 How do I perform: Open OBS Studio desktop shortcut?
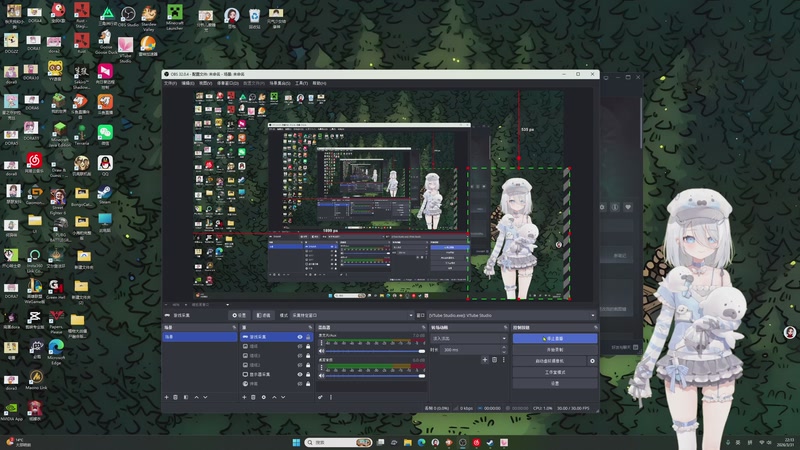[x=128, y=16]
